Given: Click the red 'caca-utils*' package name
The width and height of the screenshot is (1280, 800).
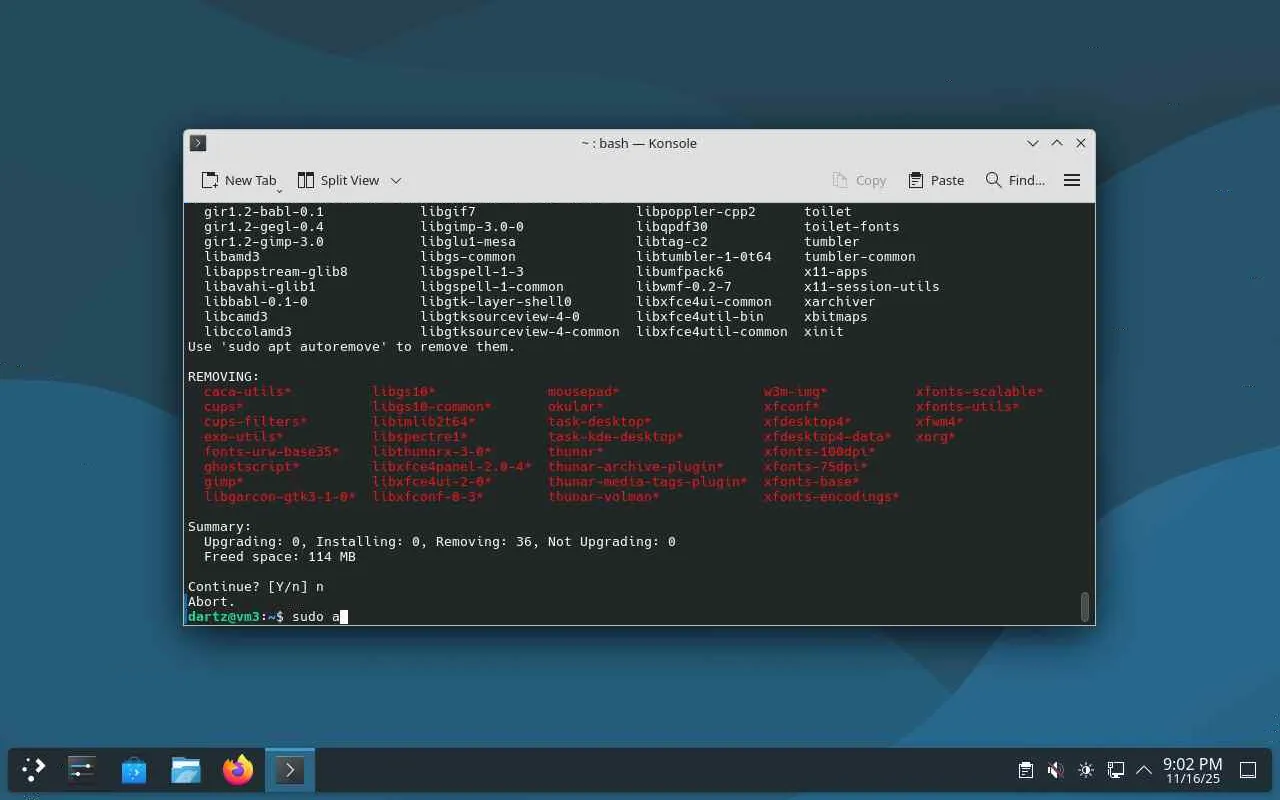Looking at the screenshot, I should point(248,392).
